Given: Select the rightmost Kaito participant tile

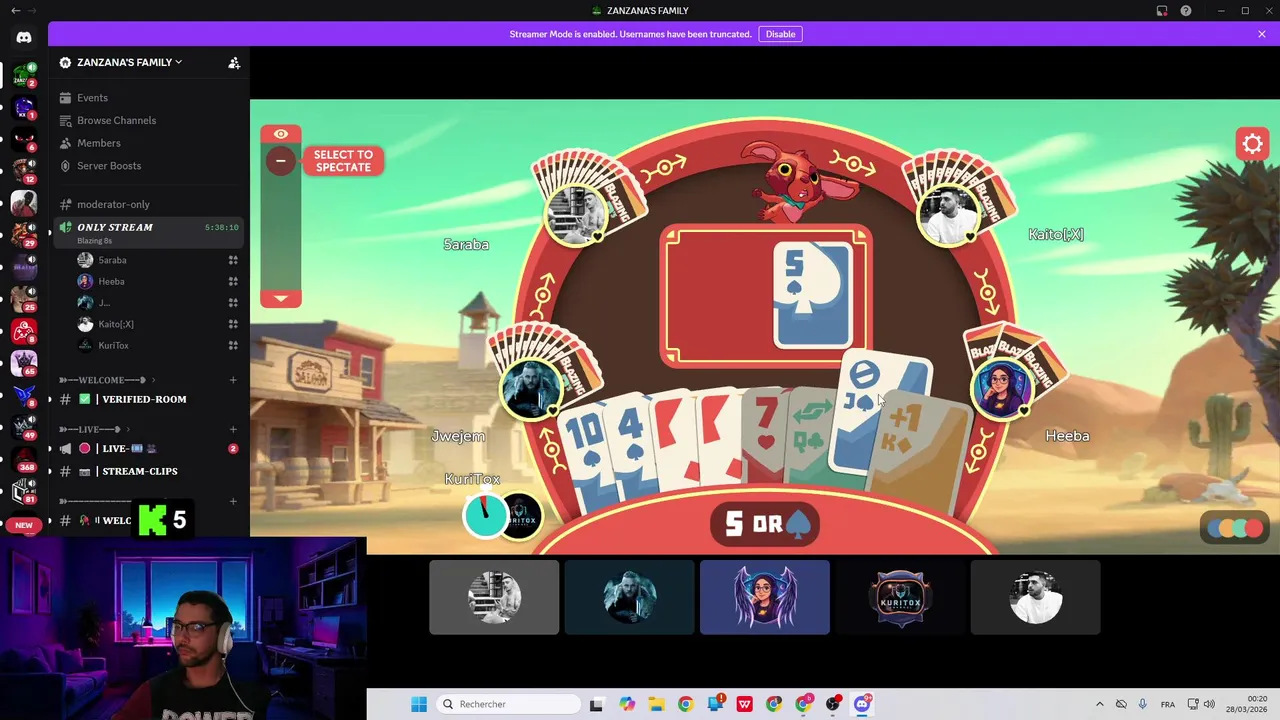Looking at the screenshot, I should (x=1035, y=598).
